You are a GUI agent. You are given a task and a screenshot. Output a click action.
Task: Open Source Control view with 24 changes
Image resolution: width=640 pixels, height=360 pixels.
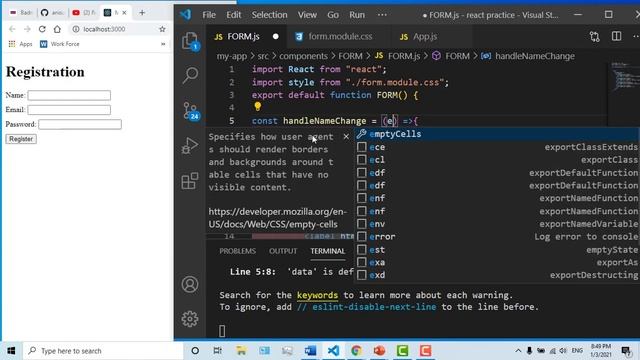(190, 111)
